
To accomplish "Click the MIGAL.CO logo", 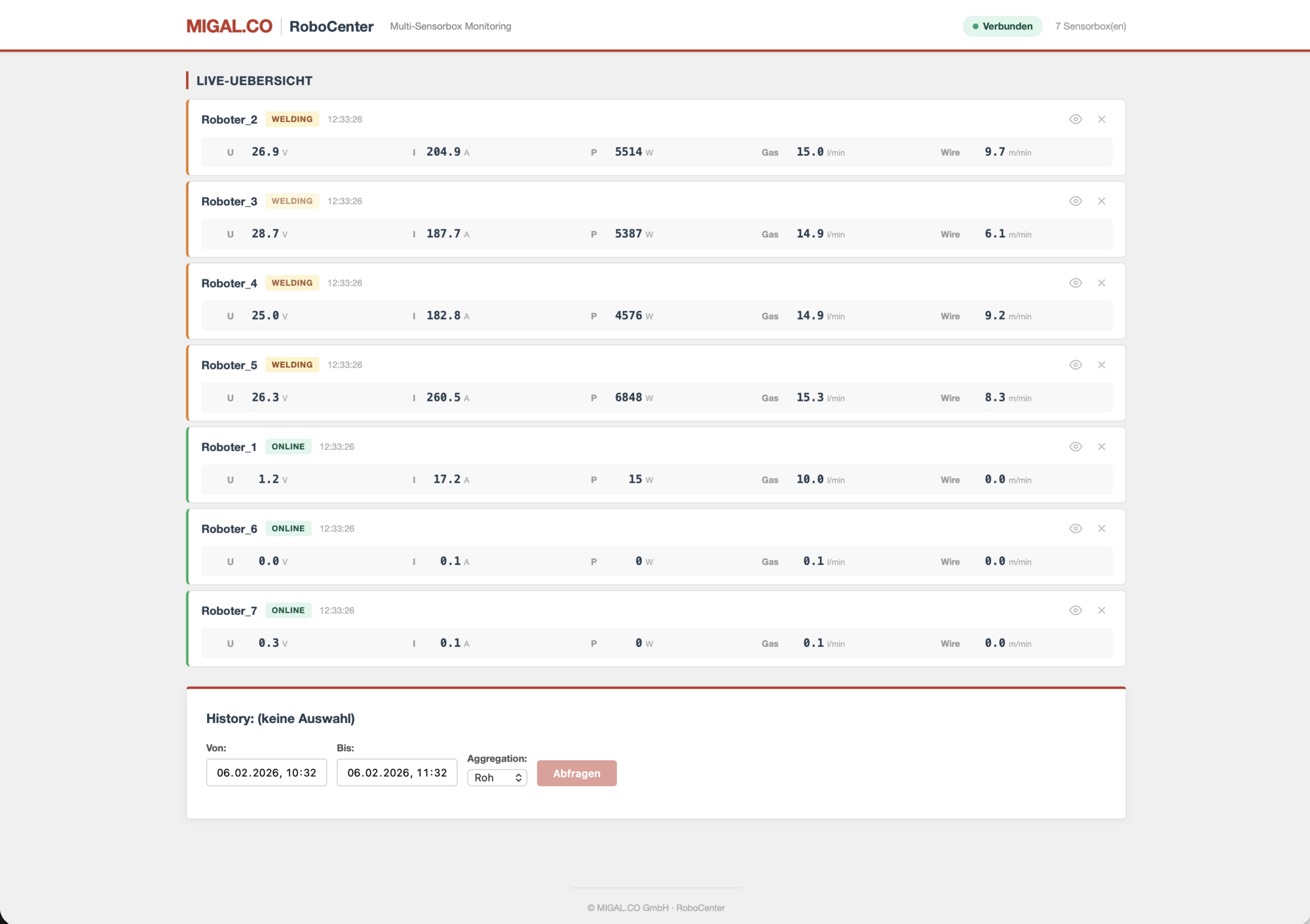I will point(229,26).
